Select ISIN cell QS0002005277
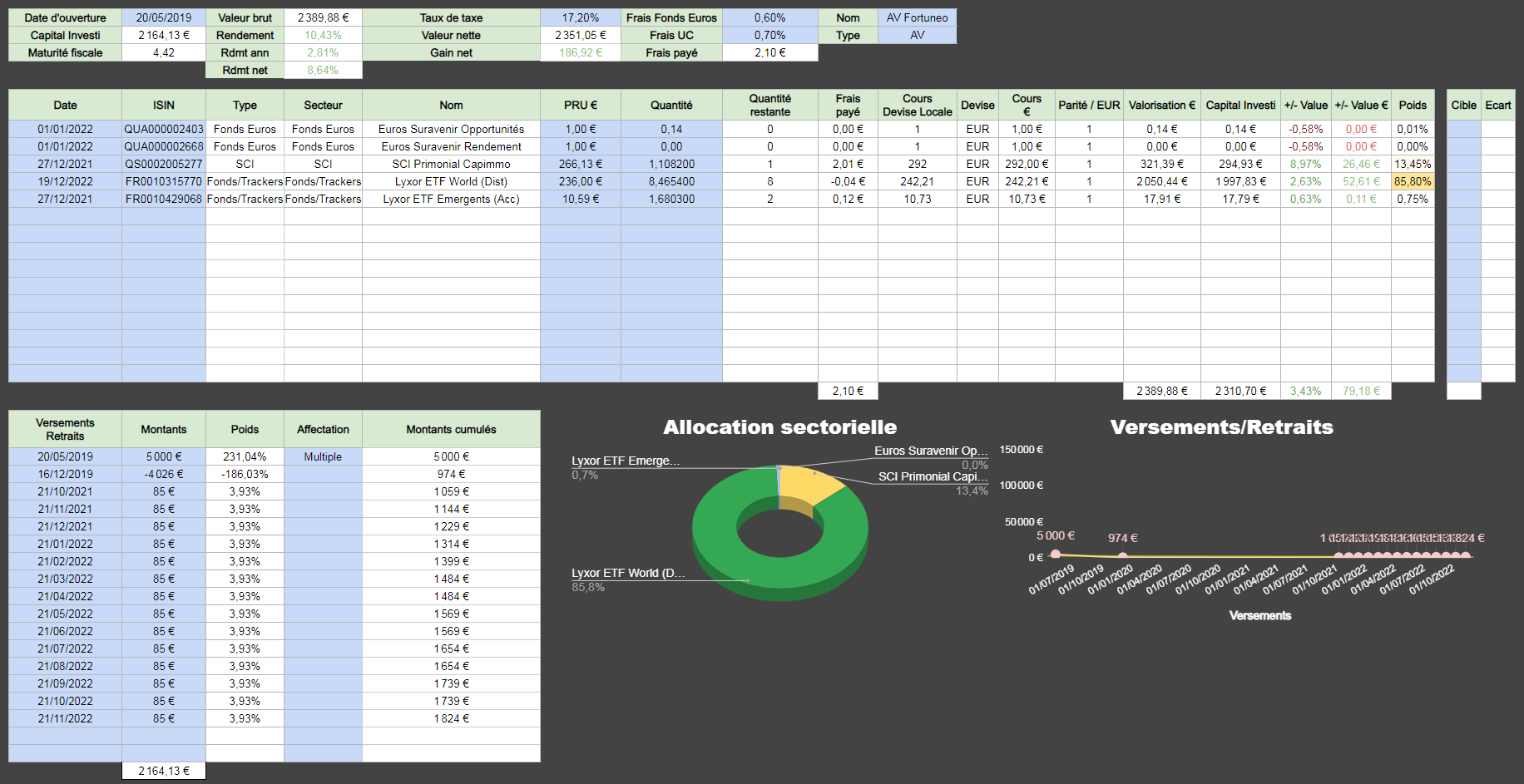The height and width of the screenshot is (784, 1524). tap(164, 164)
